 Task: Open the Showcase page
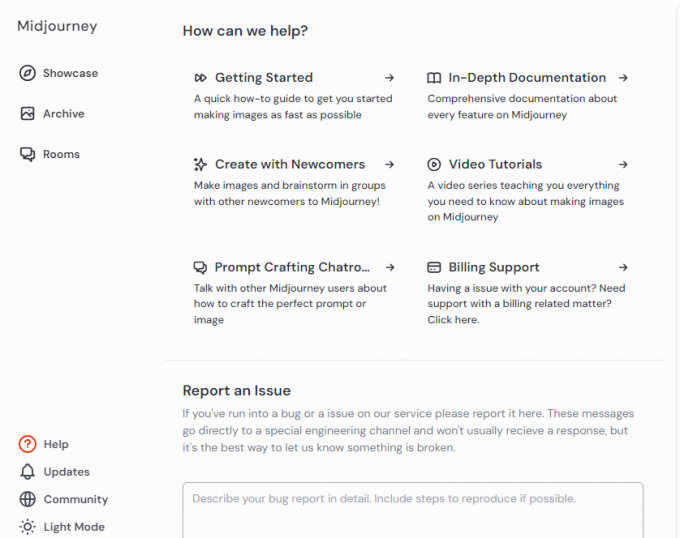(x=70, y=73)
